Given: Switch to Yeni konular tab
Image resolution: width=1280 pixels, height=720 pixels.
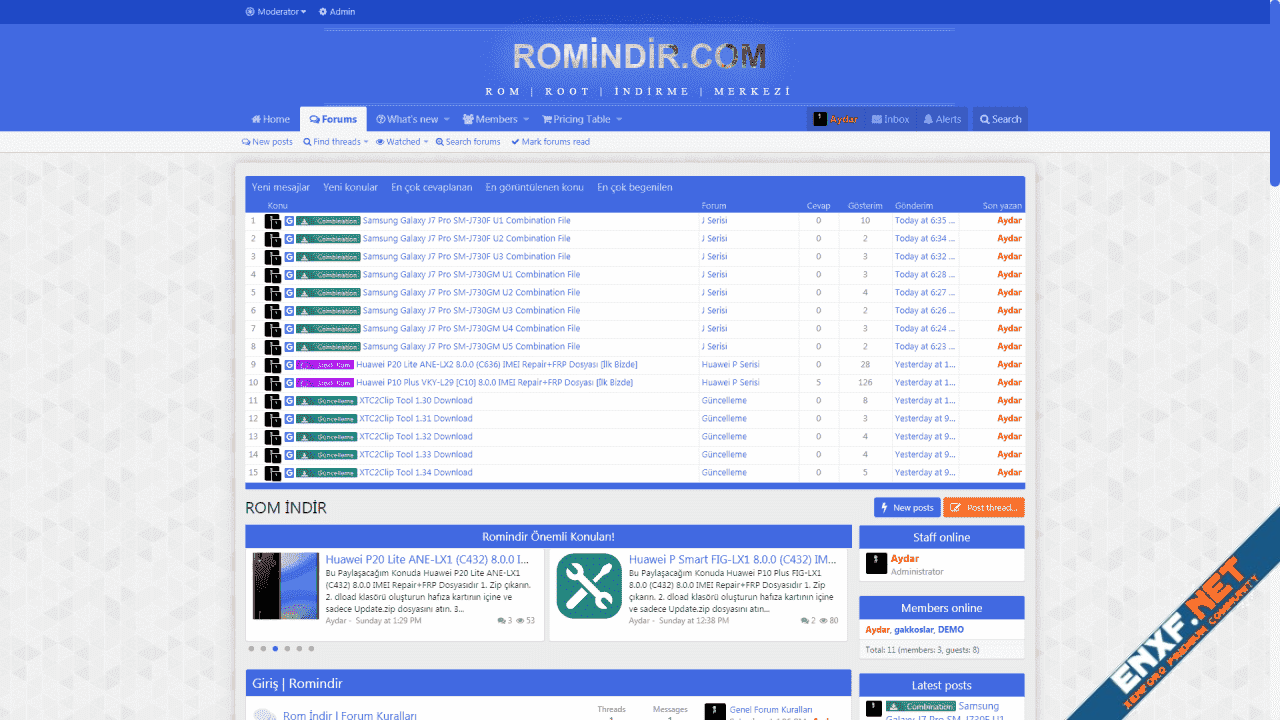Looking at the screenshot, I should point(350,187).
